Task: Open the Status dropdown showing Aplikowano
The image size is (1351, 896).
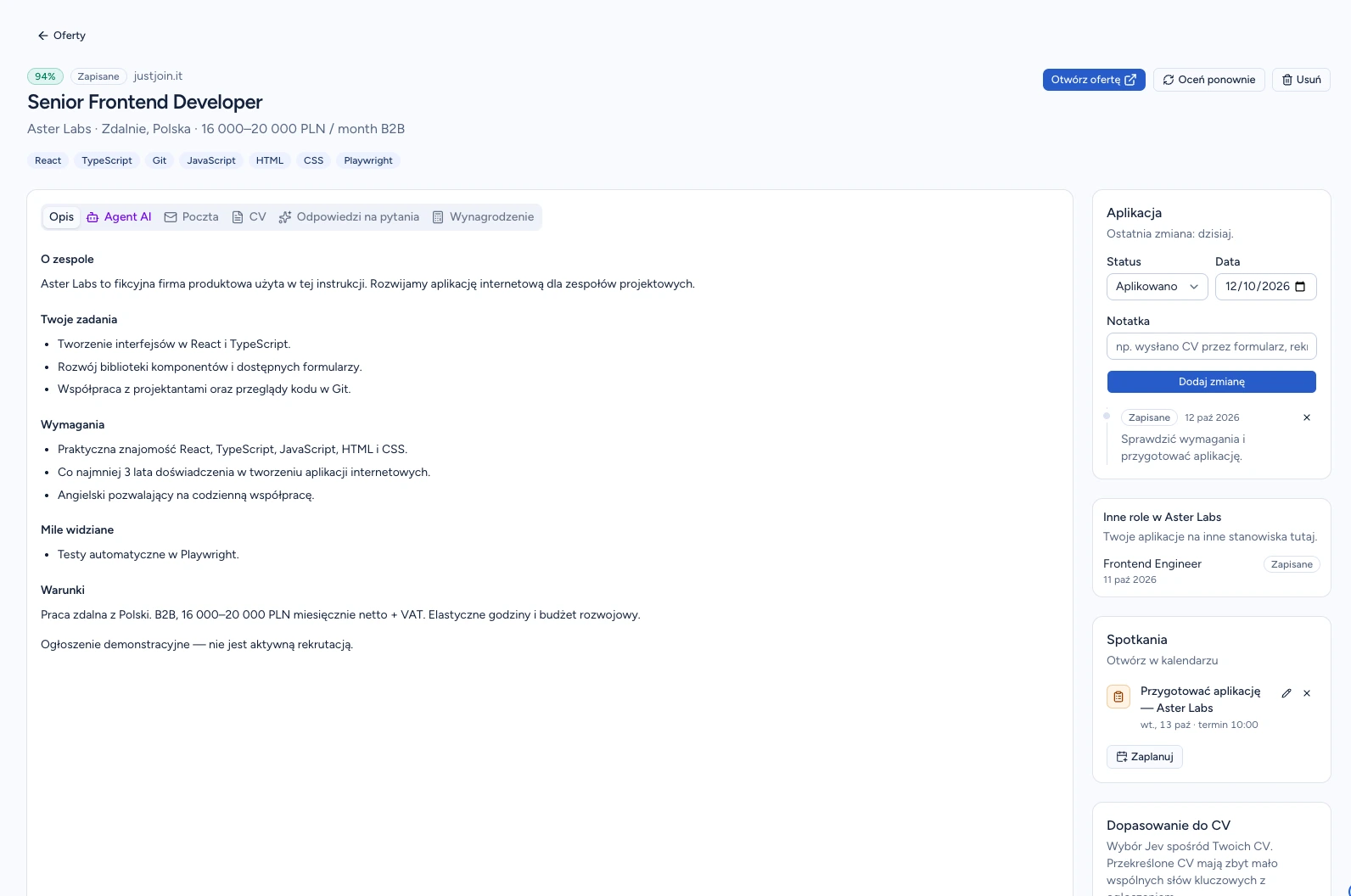Action: coord(1158,287)
